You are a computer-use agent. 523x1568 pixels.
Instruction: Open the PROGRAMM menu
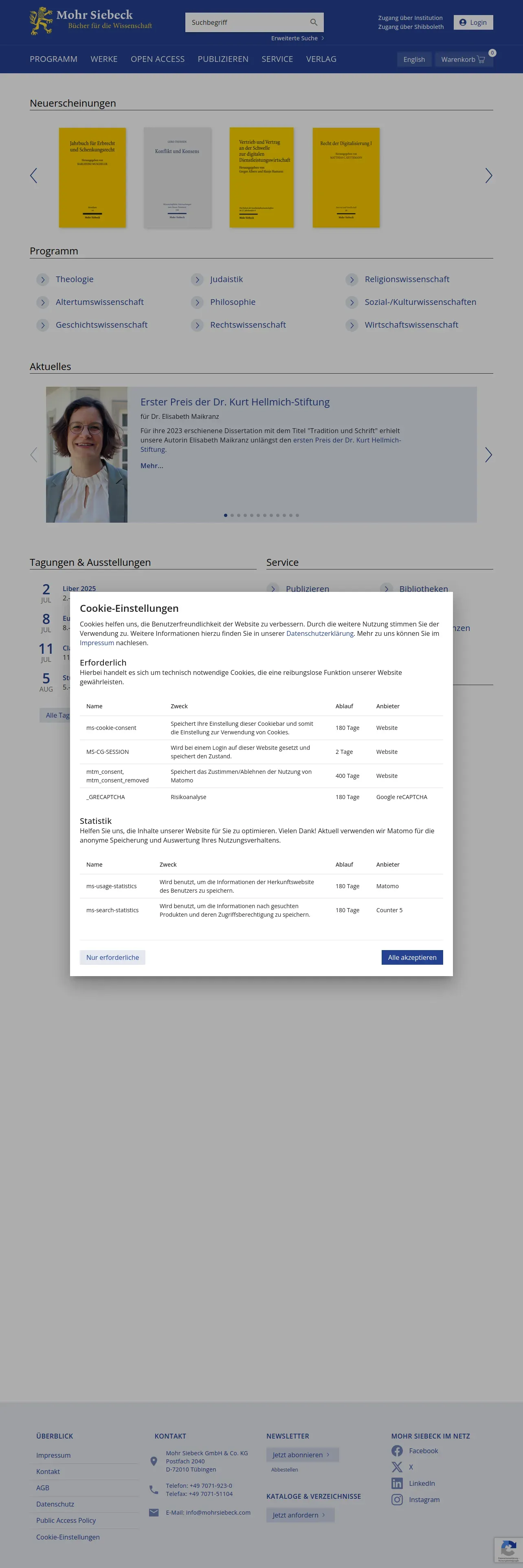54,59
